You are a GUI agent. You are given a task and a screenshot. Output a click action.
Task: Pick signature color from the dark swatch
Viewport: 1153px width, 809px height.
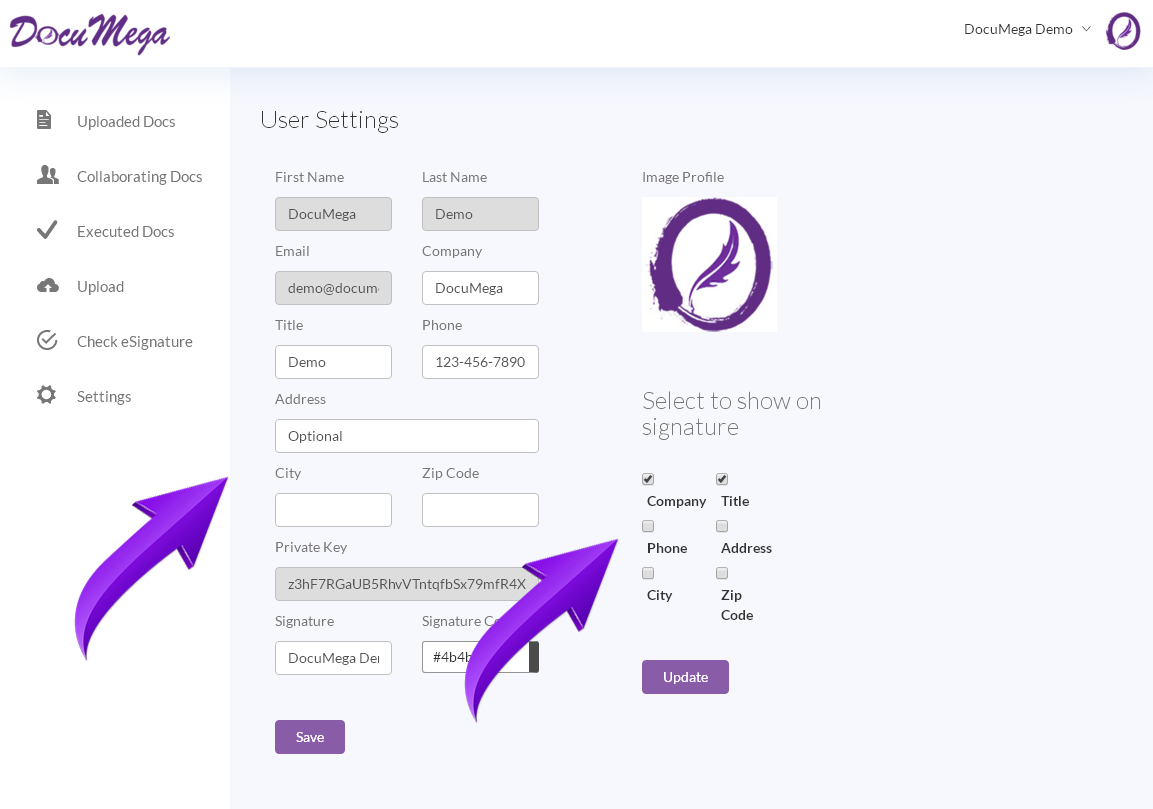[x=534, y=657]
